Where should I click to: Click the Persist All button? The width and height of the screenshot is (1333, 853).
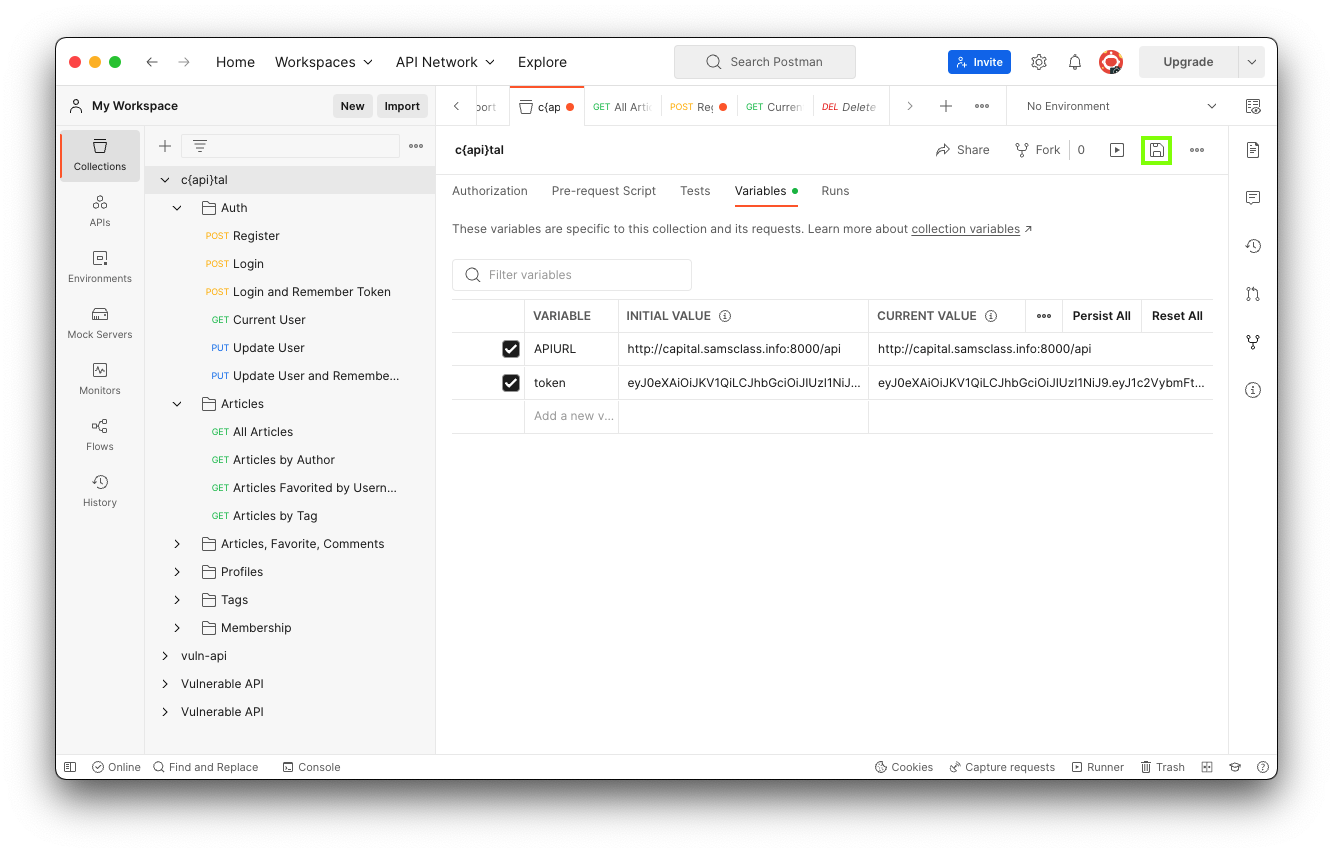pyautogui.click(x=1101, y=316)
